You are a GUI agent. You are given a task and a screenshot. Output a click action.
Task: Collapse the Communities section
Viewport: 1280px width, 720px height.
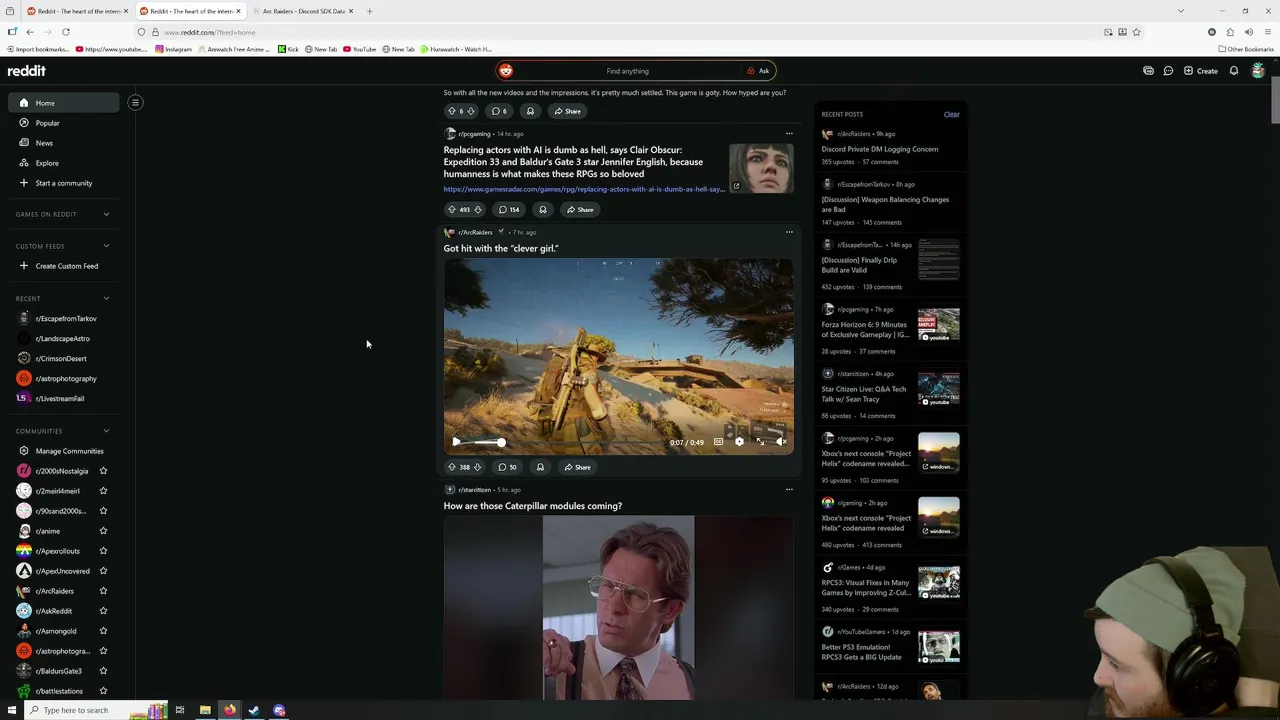(106, 431)
